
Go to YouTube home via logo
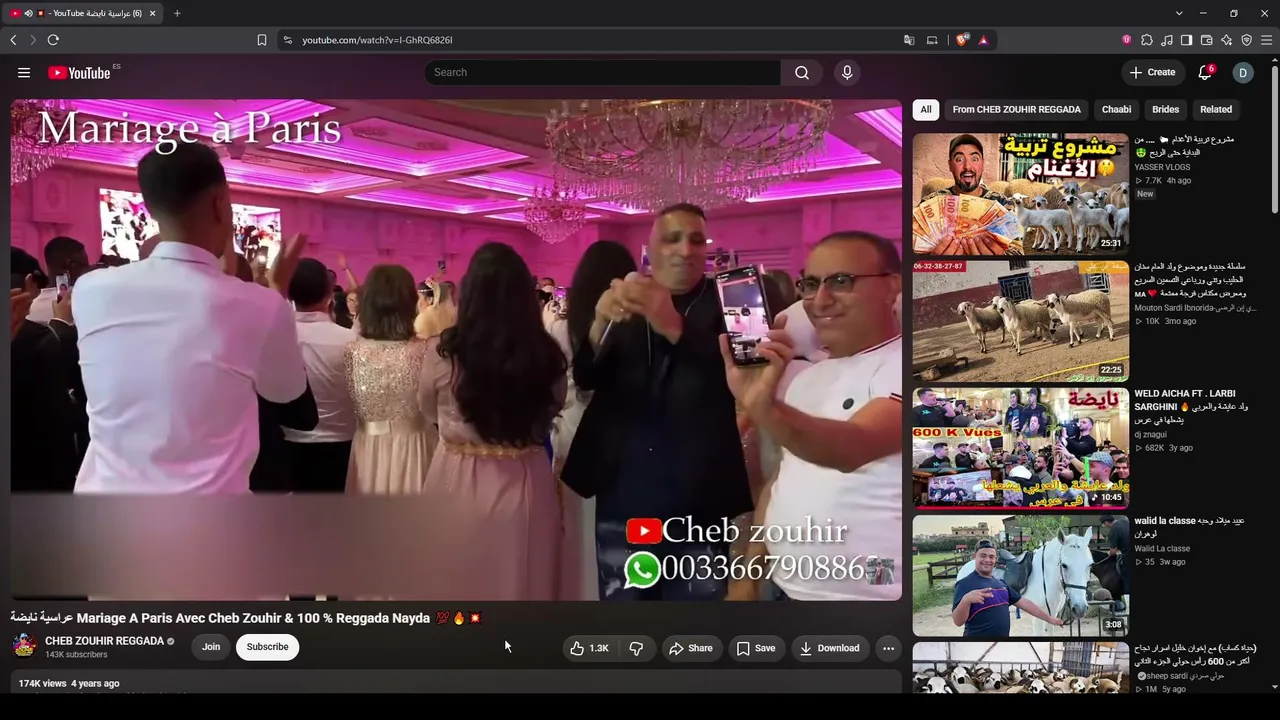coord(79,72)
